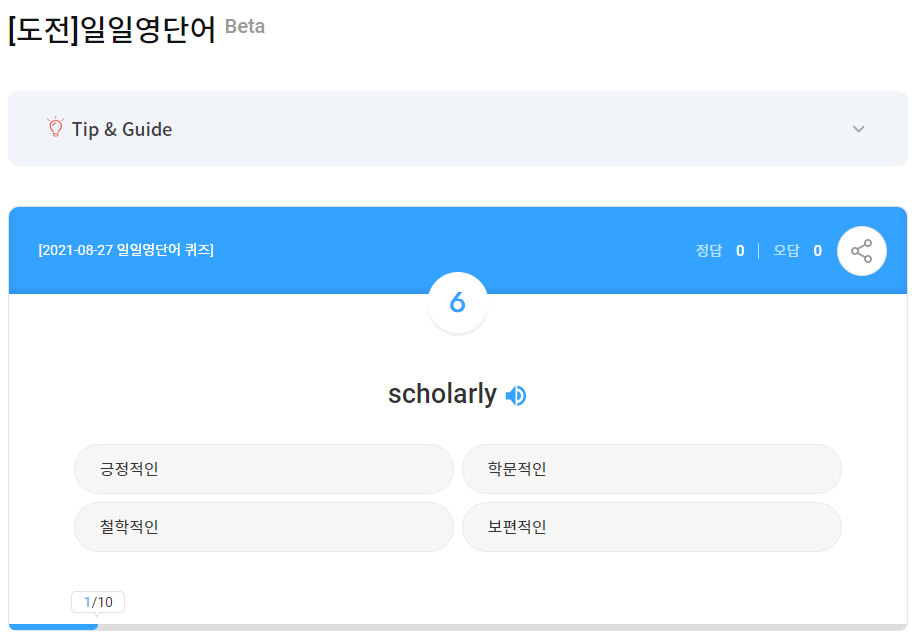Click the 2021-08-27 일일영단어 퀴즈 title
The width and height of the screenshot is (921, 644).
pyautogui.click(x=126, y=250)
